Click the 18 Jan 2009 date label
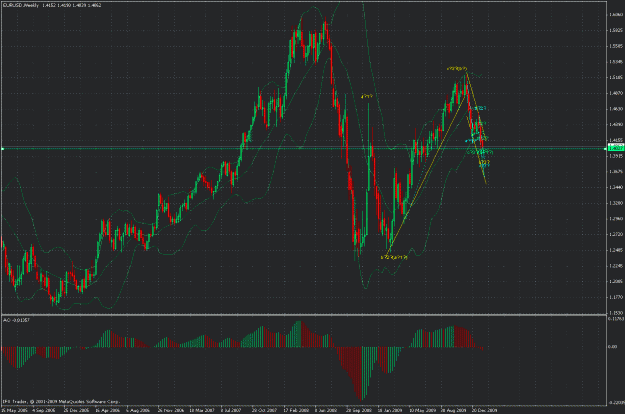This screenshot has width=625, height=414. [389, 410]
